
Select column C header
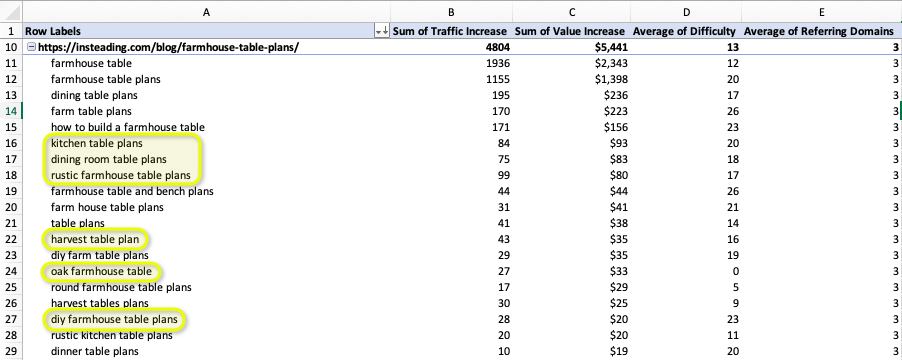click(x=571, y=12)
